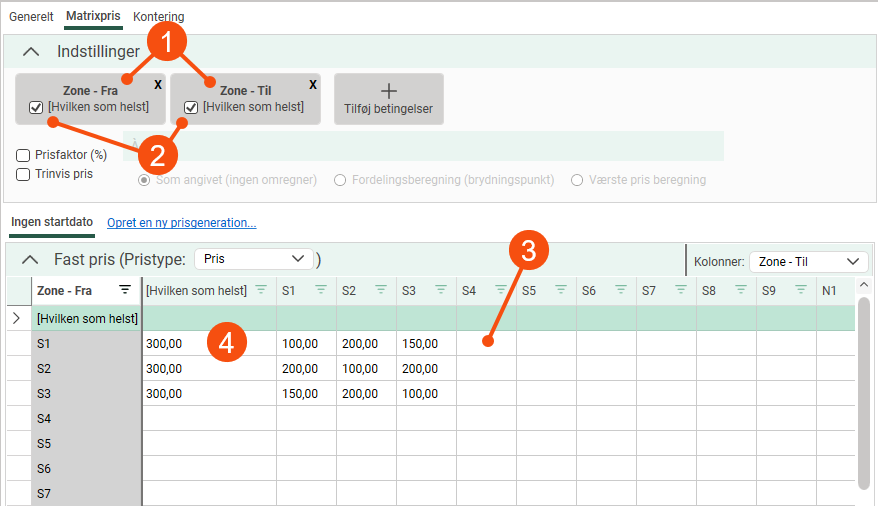The width and height of the screenshot is (878, 506).
Task: Toggle the Zone - Fra checkbox
Action: 36,108
